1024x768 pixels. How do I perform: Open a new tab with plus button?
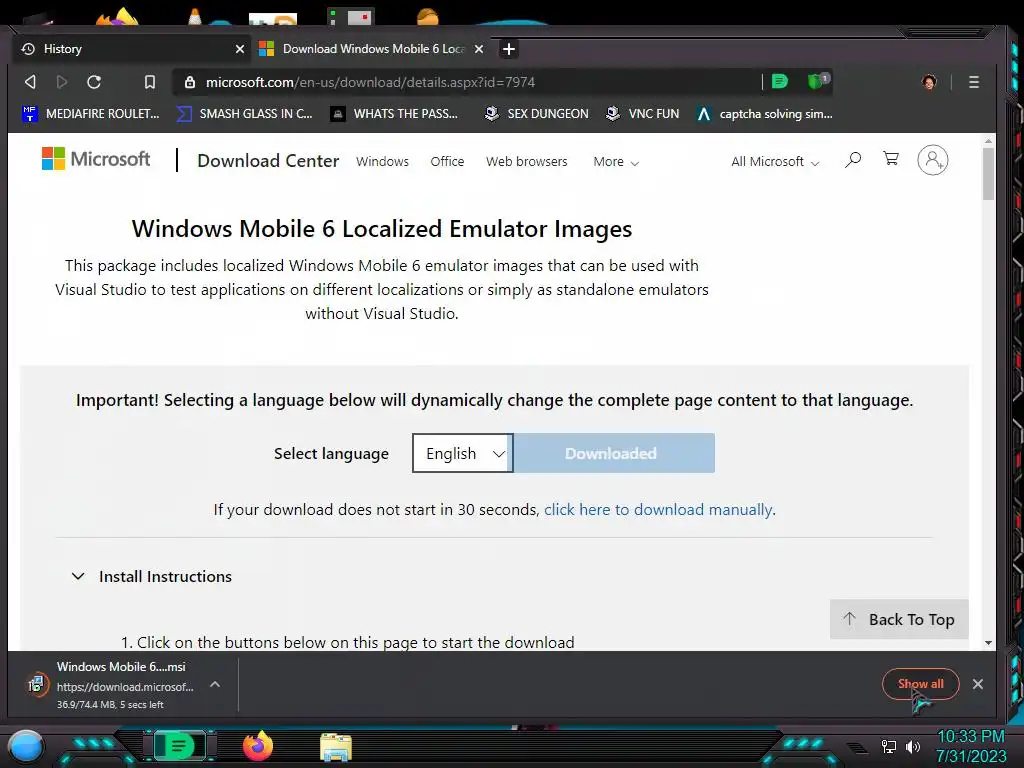509,49
